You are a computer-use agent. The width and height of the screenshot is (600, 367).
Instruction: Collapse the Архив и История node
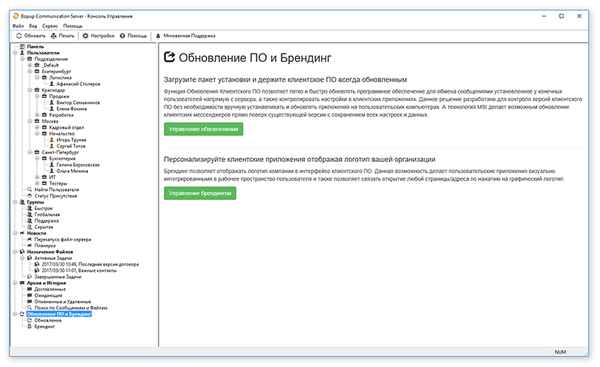15,283
